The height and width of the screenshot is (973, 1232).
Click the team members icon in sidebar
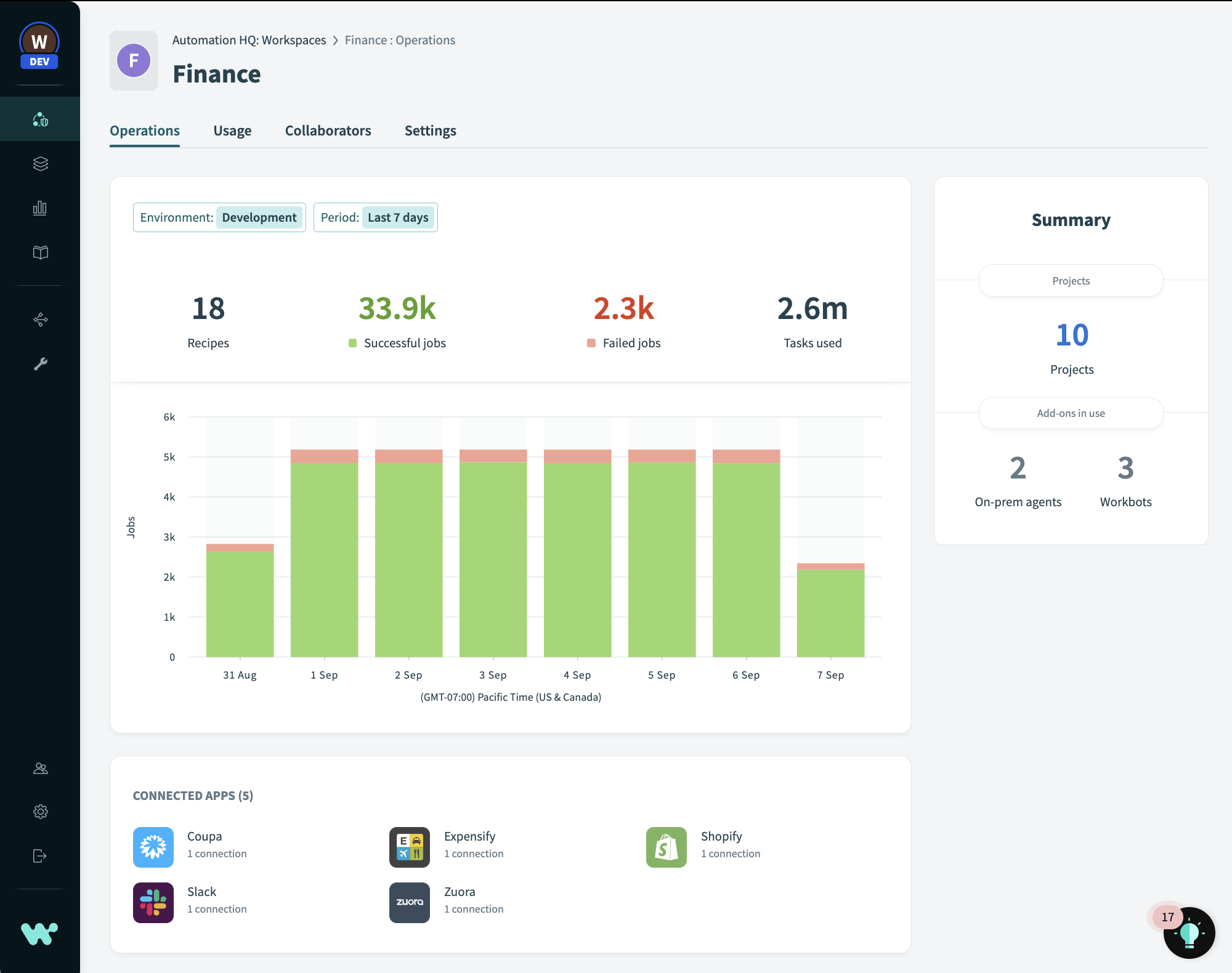coord(40,768)
